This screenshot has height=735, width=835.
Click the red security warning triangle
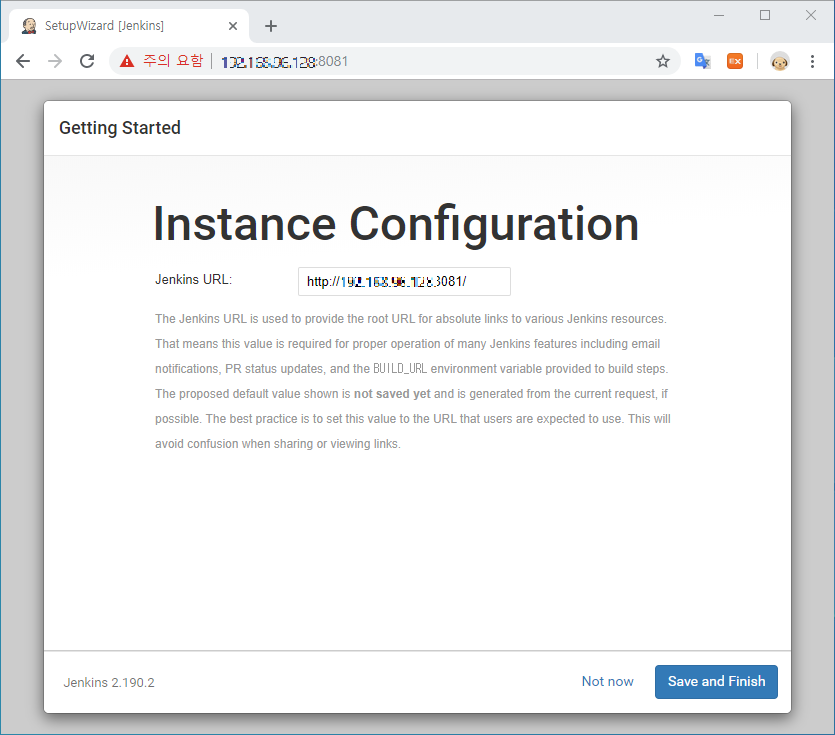[127, 61]
